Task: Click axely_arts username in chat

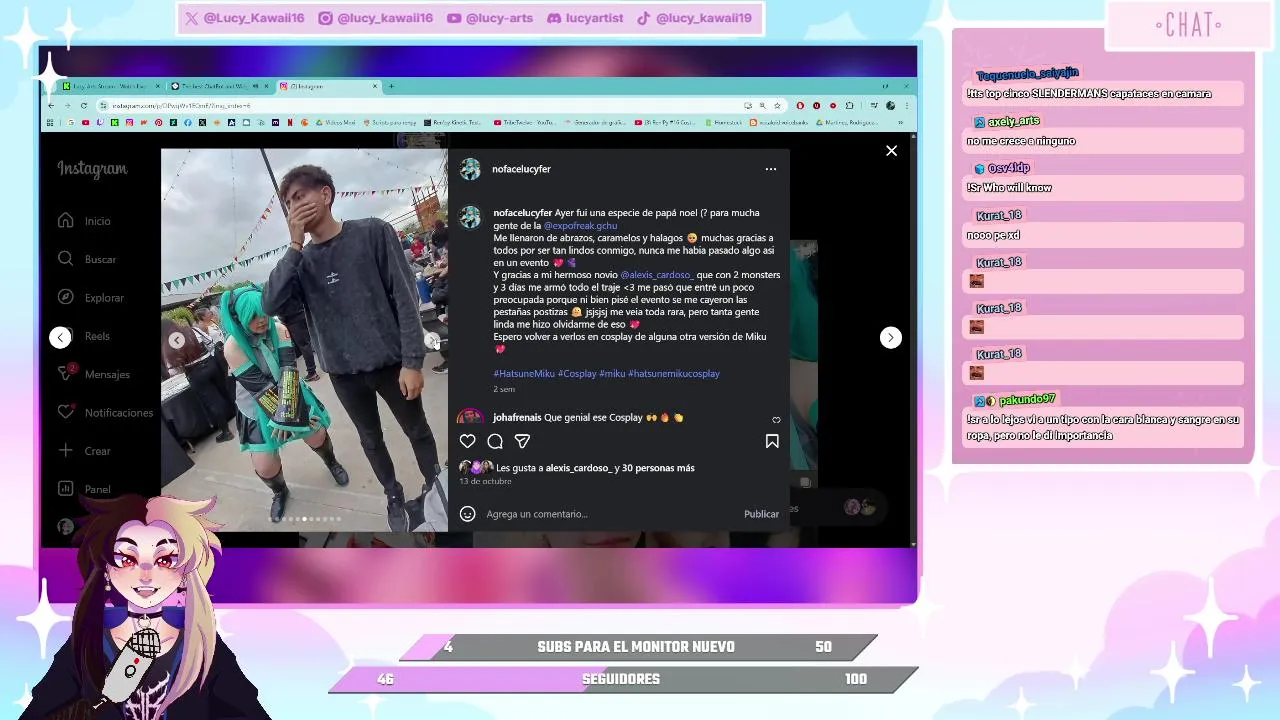Action: [x=1014, y=121]
